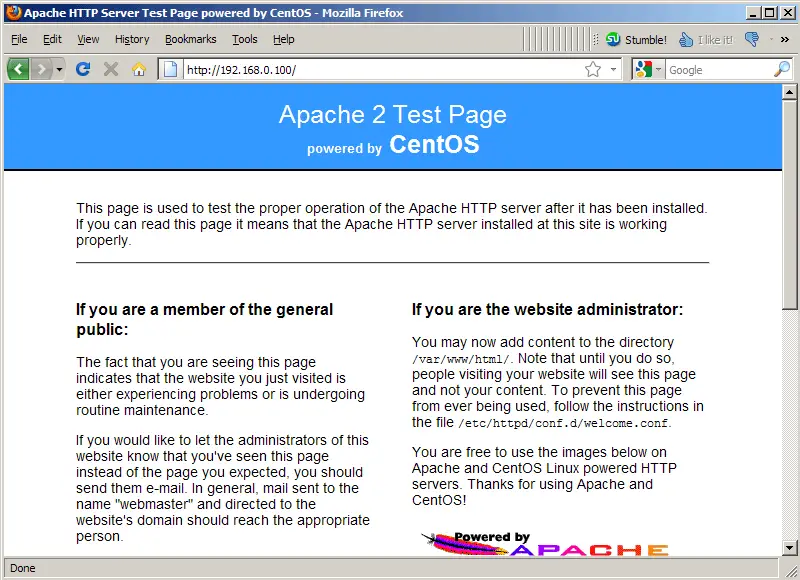800x580 pixels.
Task: Open the Tools menu
Action: pyautogui.click(x=244, y=39)
